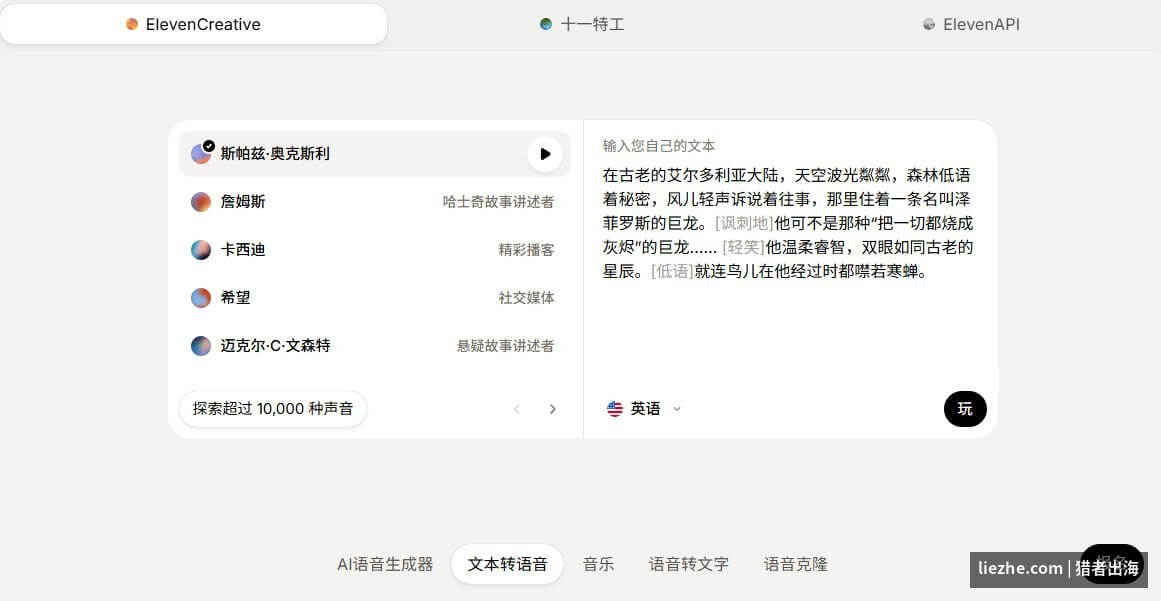Click the 英语 language label

coord(646,409)
